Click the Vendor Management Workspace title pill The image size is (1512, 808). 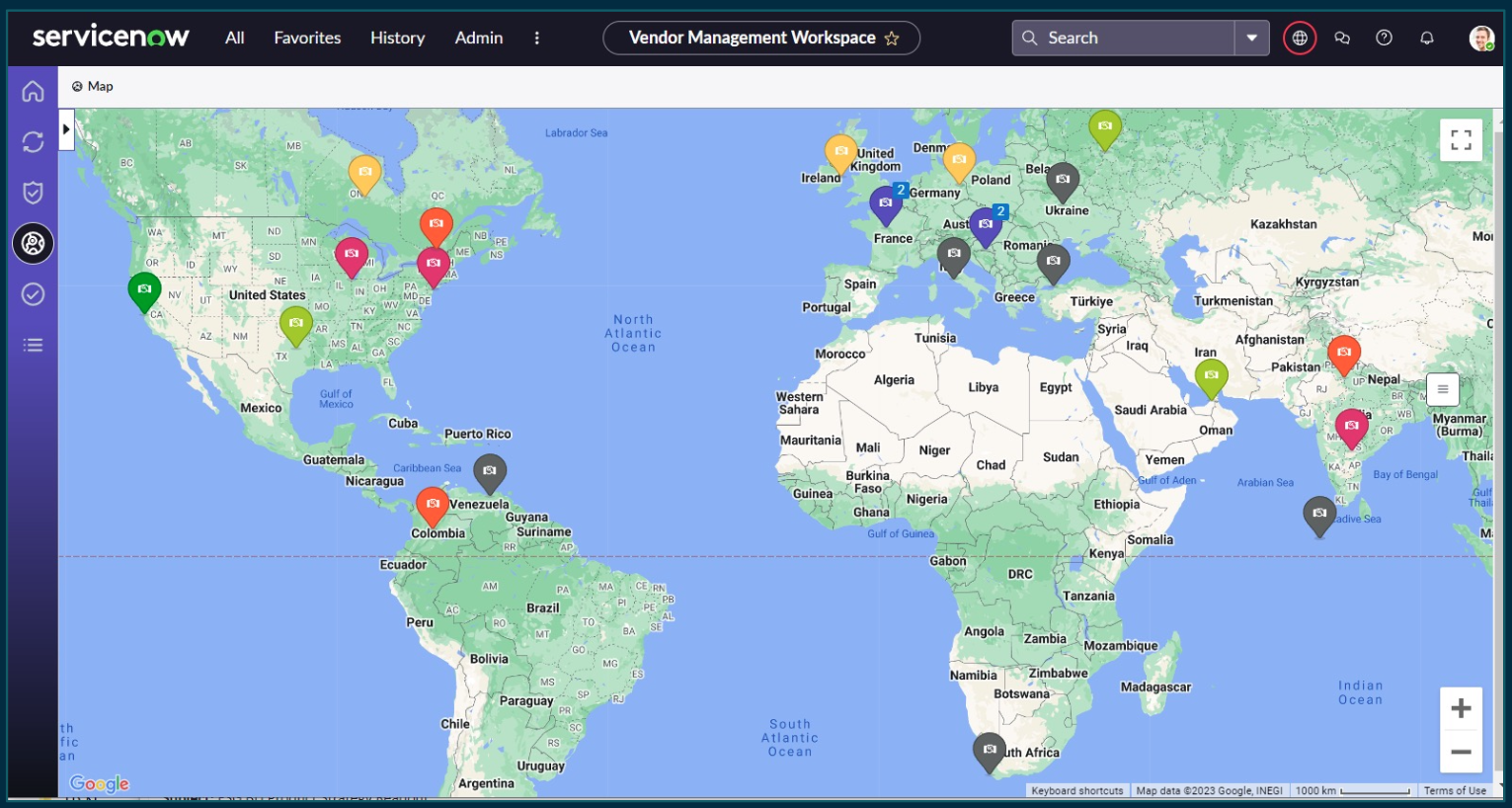[x=761, y=38]
